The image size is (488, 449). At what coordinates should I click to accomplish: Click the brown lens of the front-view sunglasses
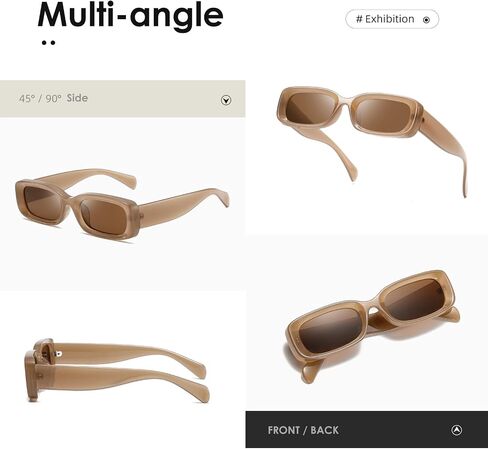pos(331,330)
